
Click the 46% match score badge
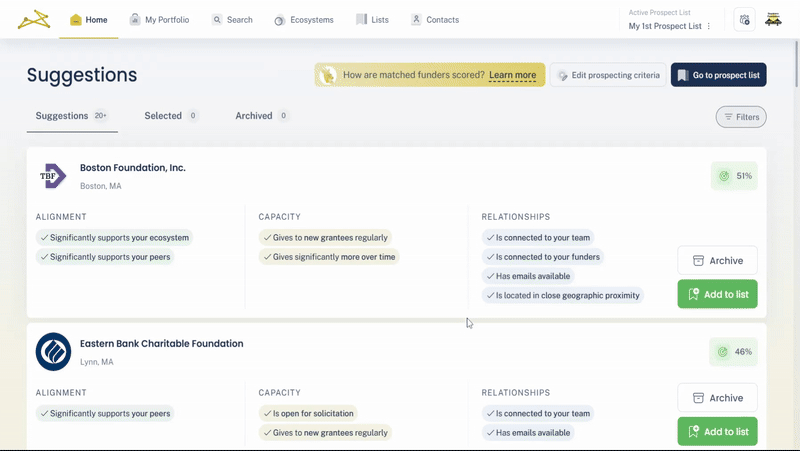coord(734,352)
